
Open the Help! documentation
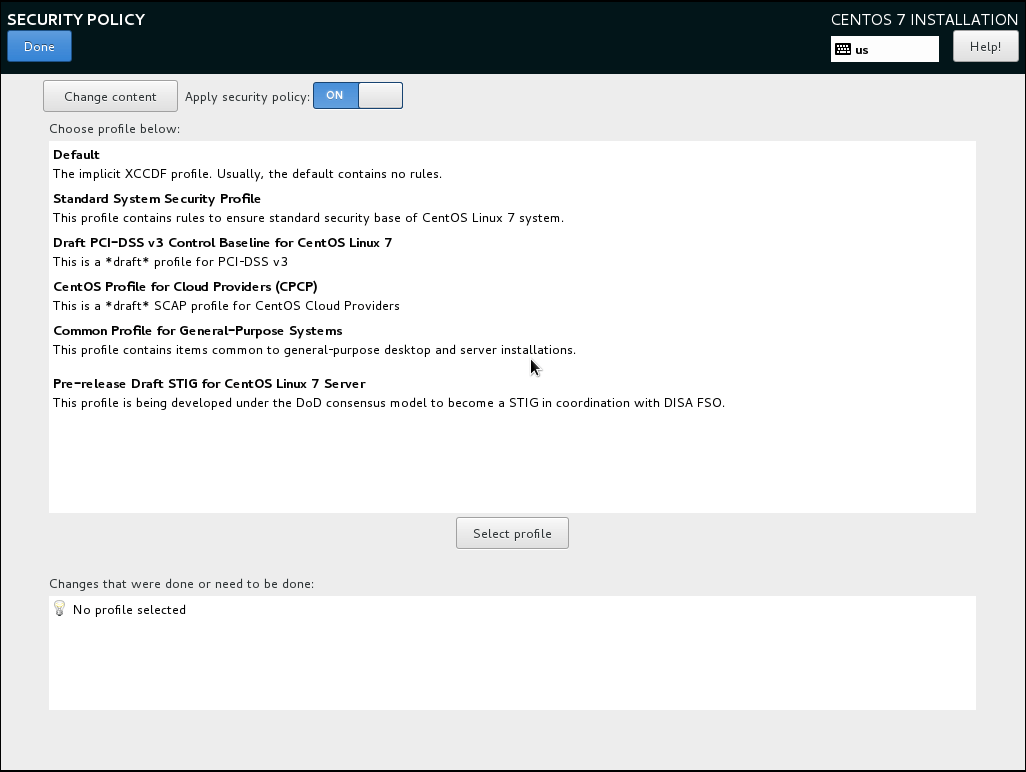click(x=985, y=46)
